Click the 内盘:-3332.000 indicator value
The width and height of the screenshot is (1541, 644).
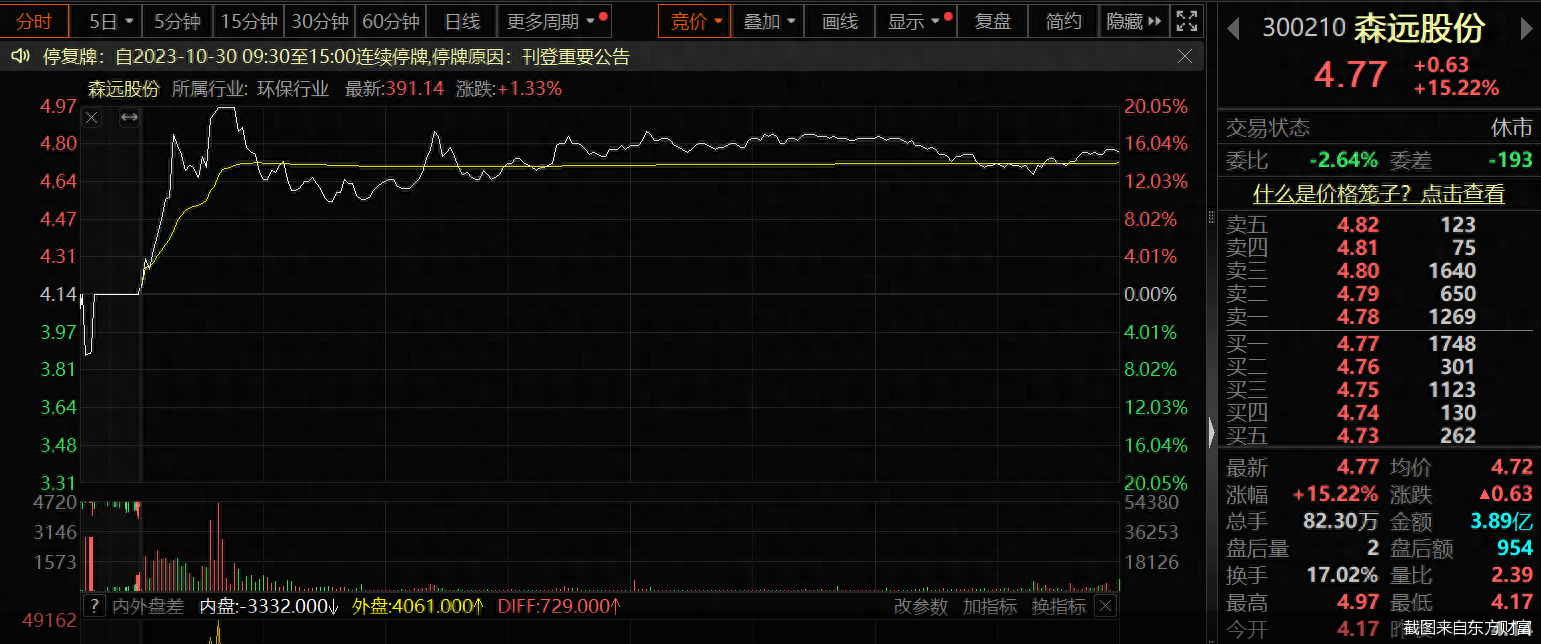click(x=269, y=606)
